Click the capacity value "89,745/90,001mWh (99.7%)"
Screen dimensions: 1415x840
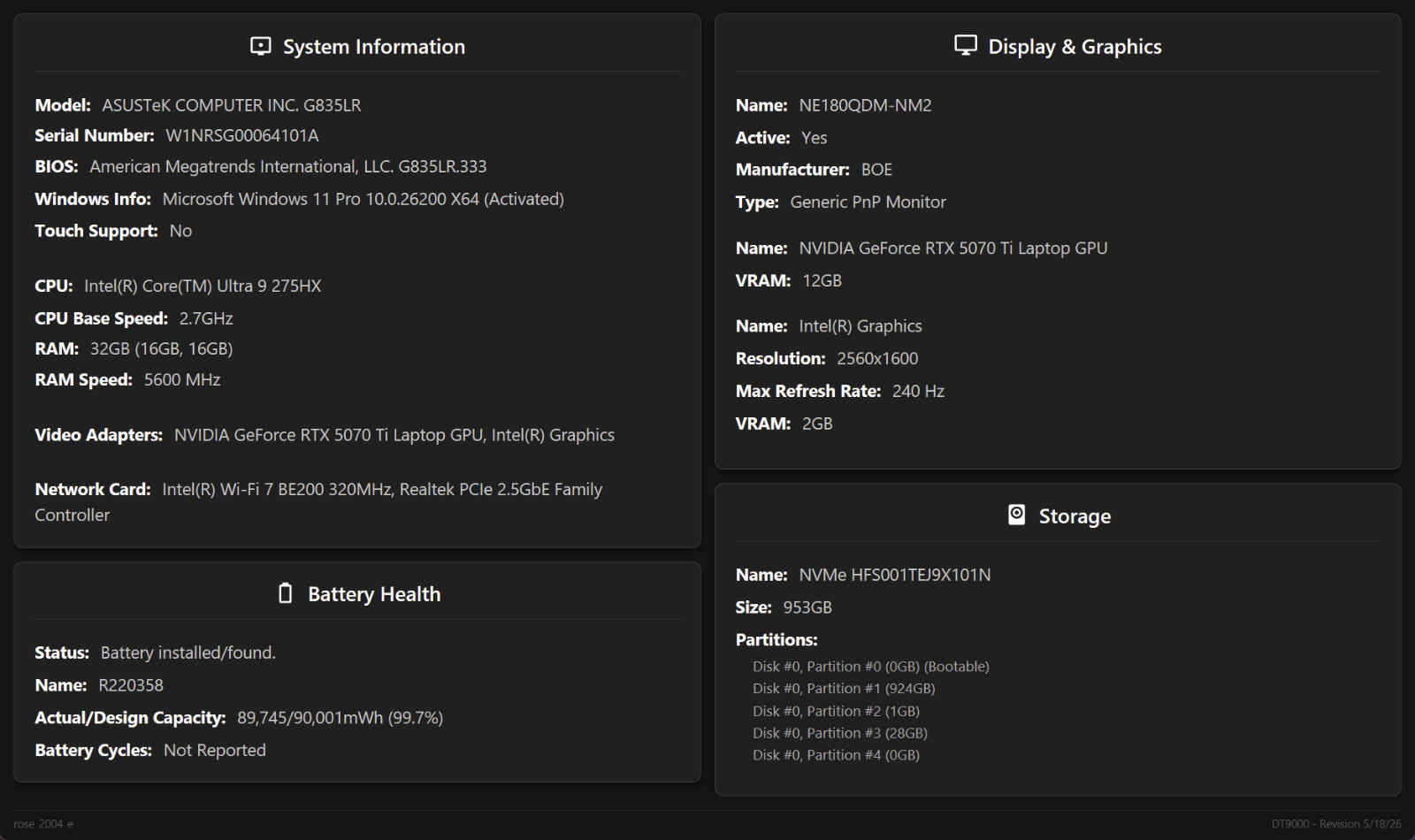click(340, 718)
